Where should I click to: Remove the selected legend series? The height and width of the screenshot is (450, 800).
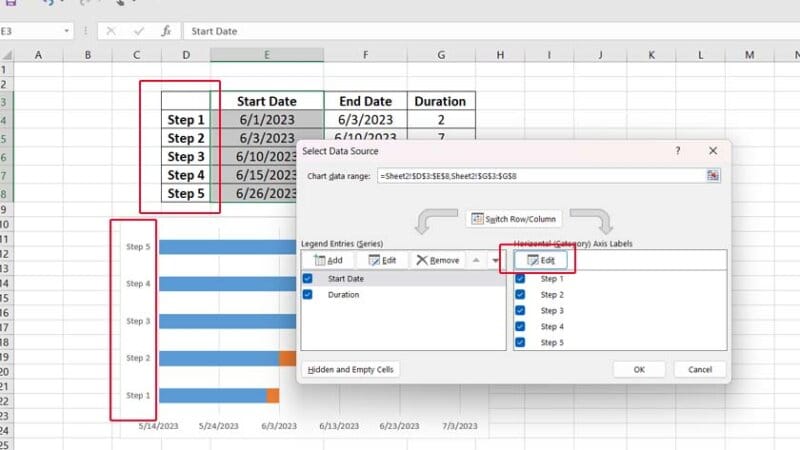(x=438, y=260)
